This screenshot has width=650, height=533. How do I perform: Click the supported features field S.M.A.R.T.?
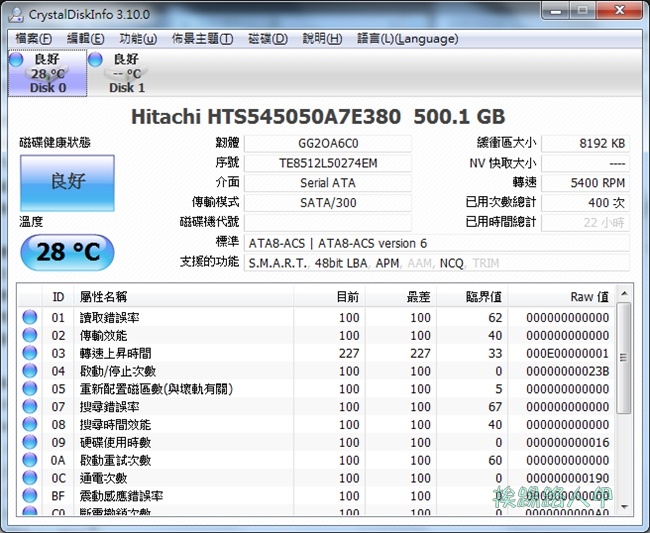[x=437, y=263]
